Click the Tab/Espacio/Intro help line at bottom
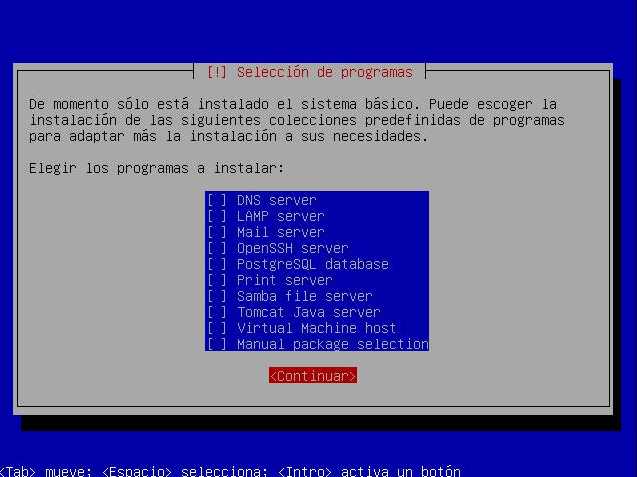Screen dimensions: 637x477 pos(230,471)
